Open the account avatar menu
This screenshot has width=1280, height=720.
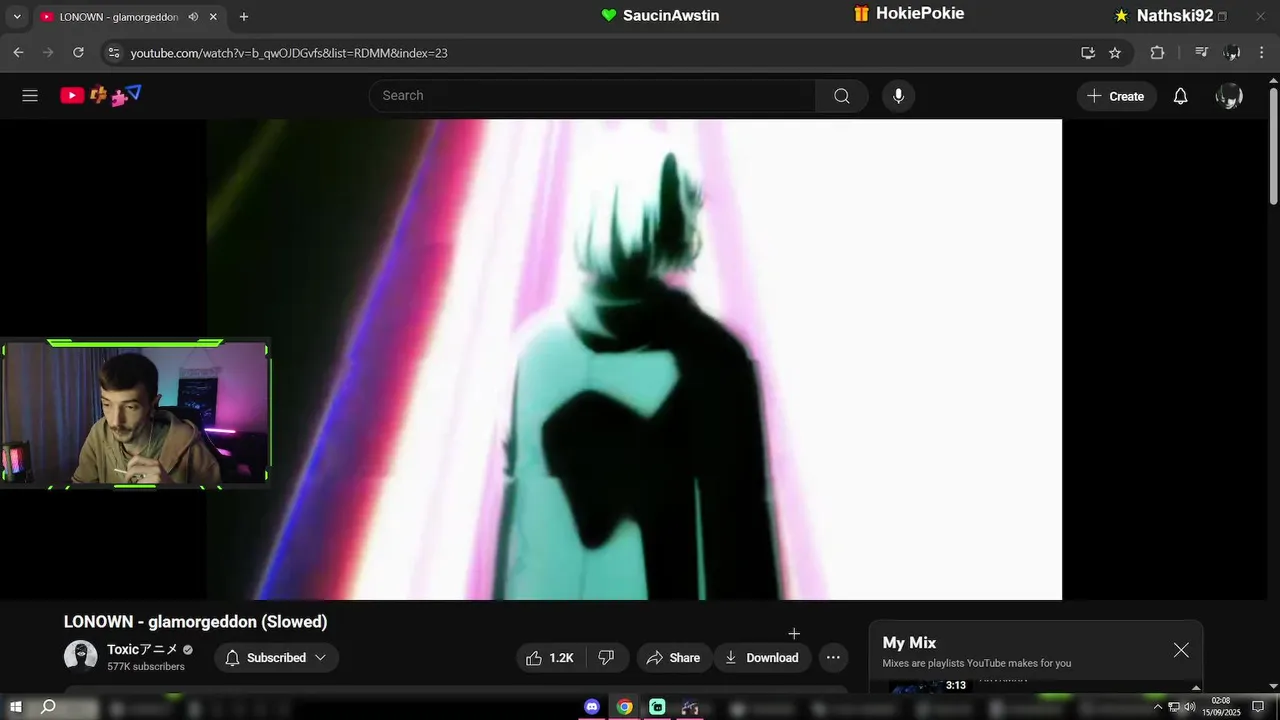(x=1229, y=96)
